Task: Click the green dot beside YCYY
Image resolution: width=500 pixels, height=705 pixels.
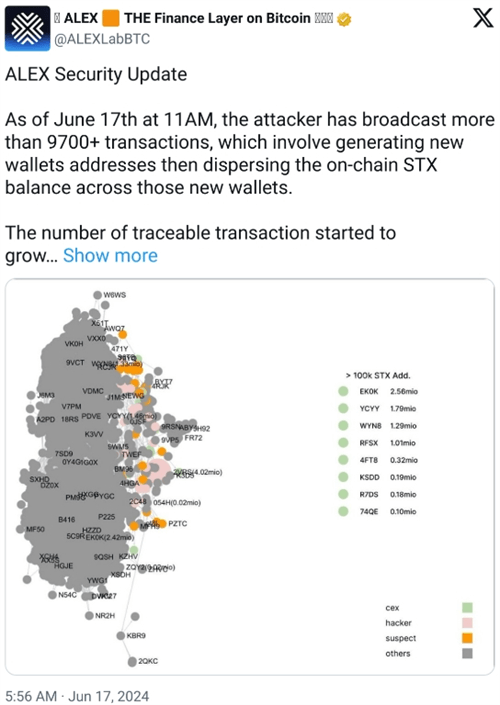Action: [x=343, y=408]
